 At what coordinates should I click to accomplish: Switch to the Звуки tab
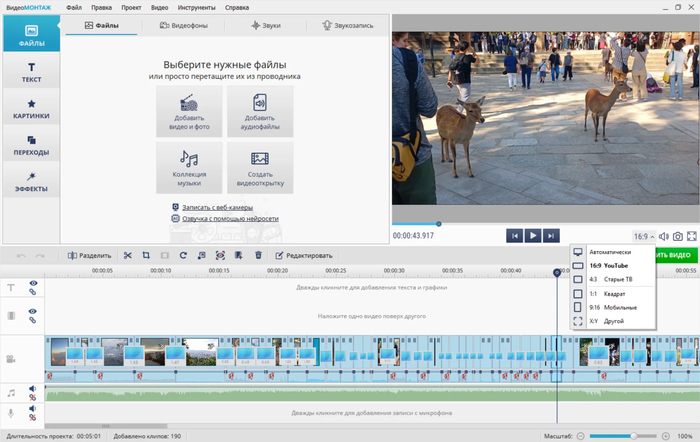click(265, 26)
